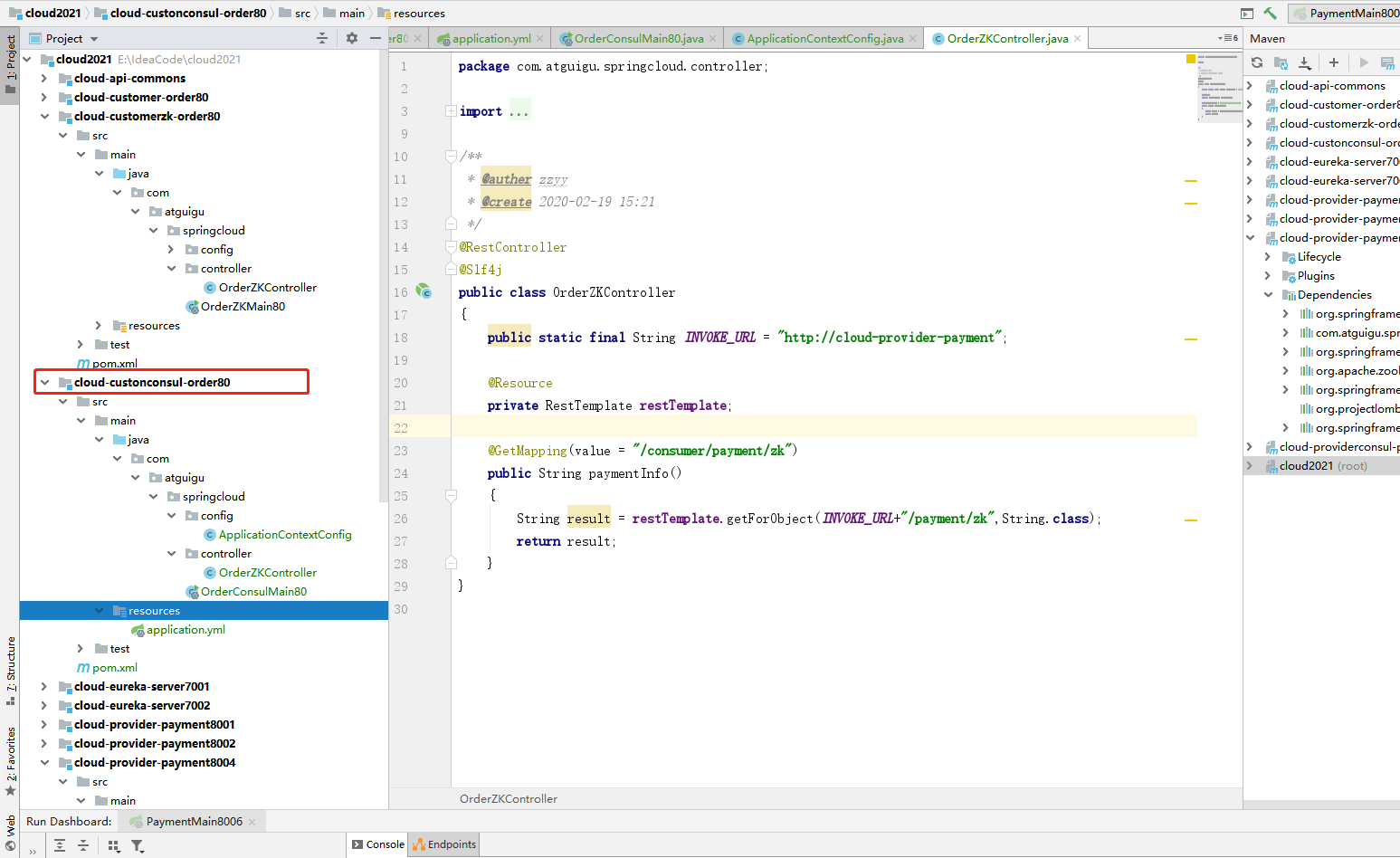Switch to OrderConsulMain80.java tab

pos(638,38)
